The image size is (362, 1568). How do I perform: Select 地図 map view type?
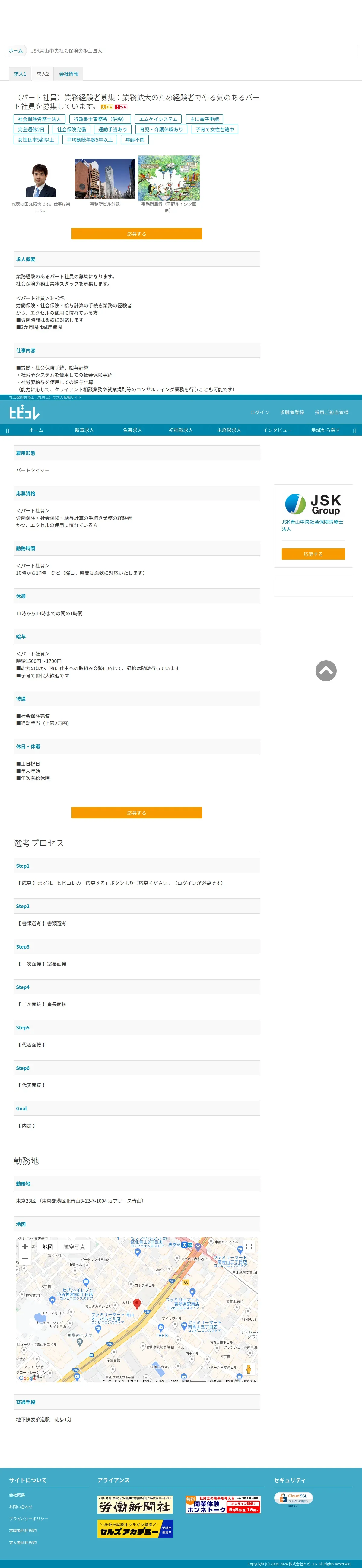(x=47, y=1246)
